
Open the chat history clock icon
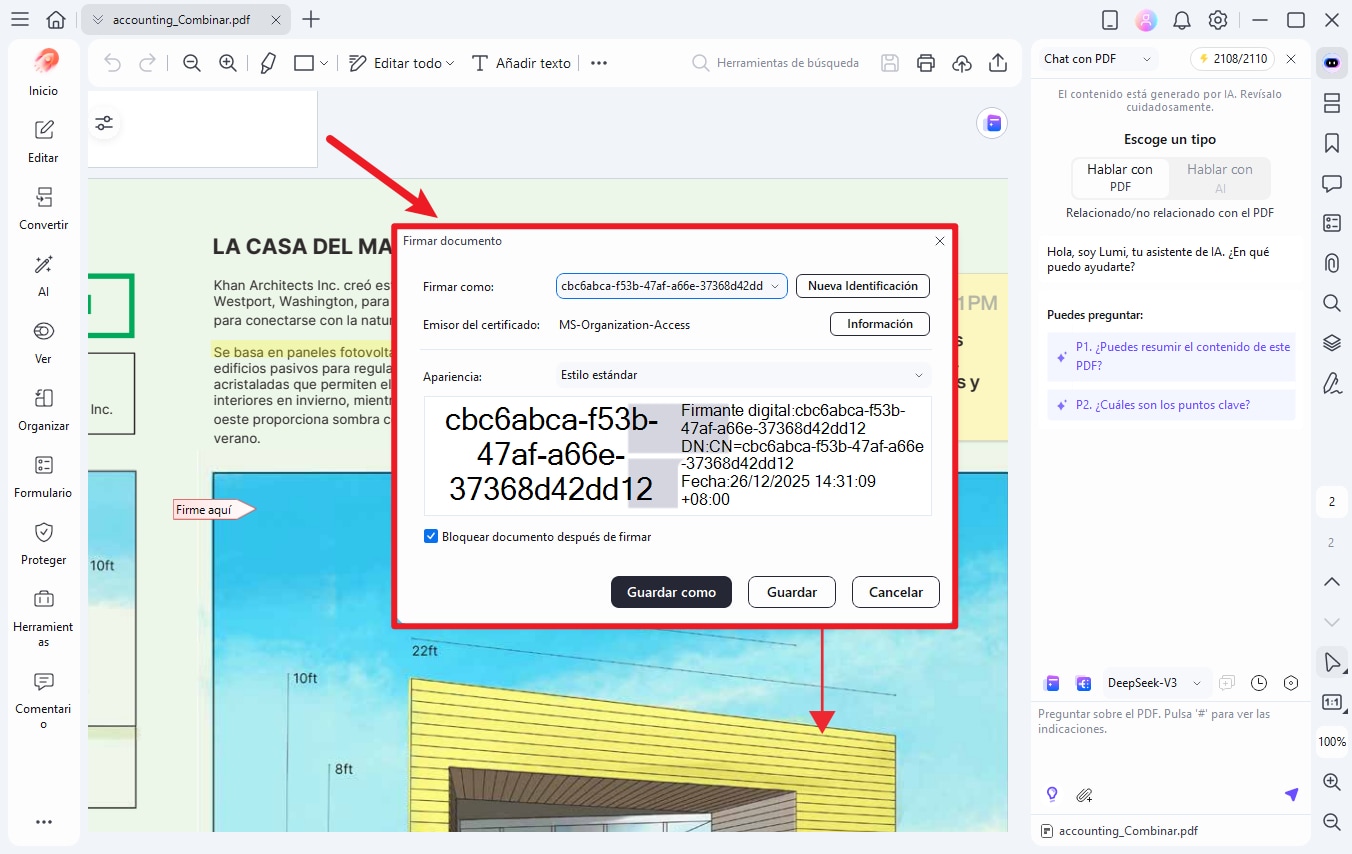point(1258,682)
